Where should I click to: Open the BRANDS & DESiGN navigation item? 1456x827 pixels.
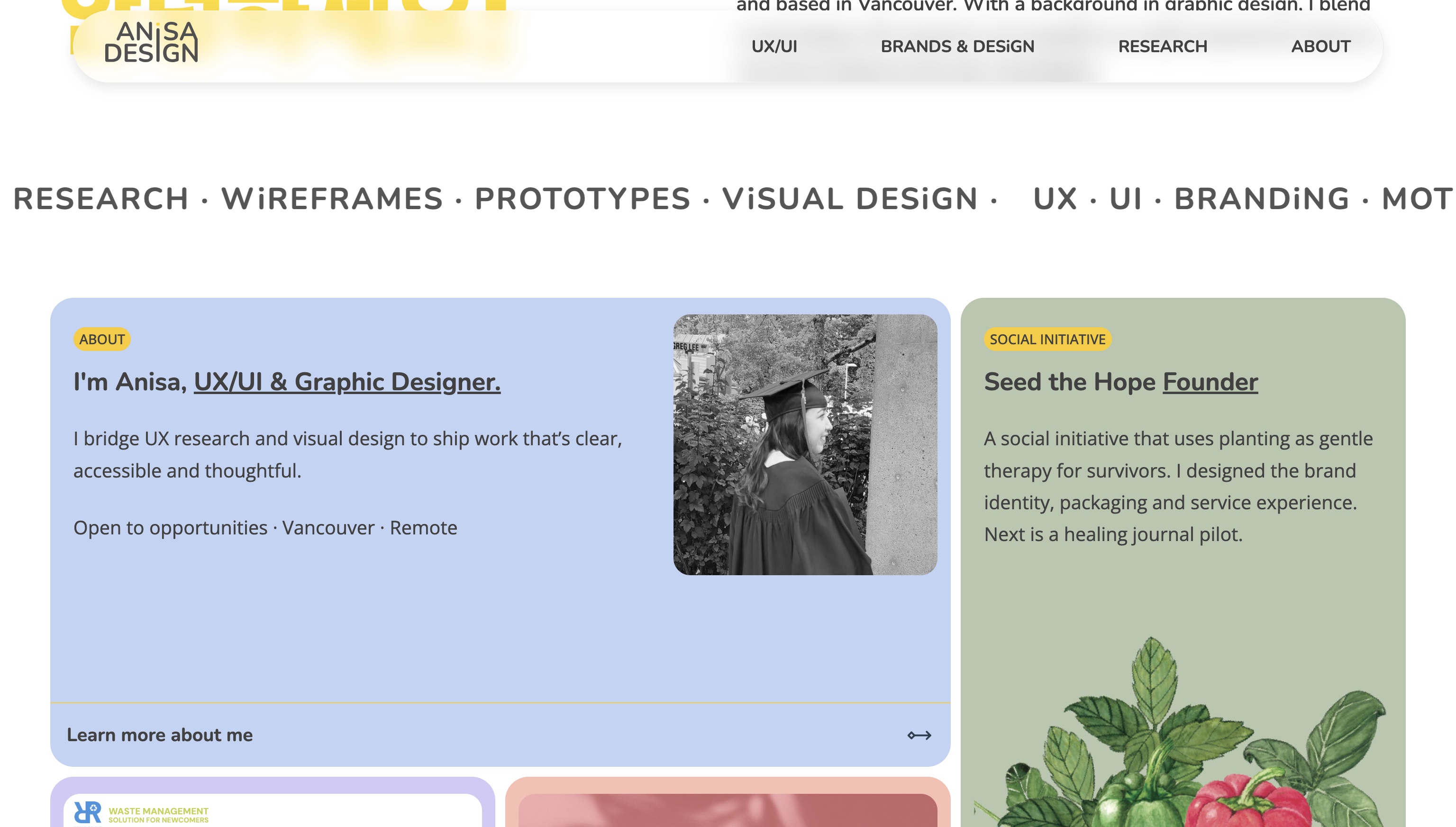click(957, 46)
